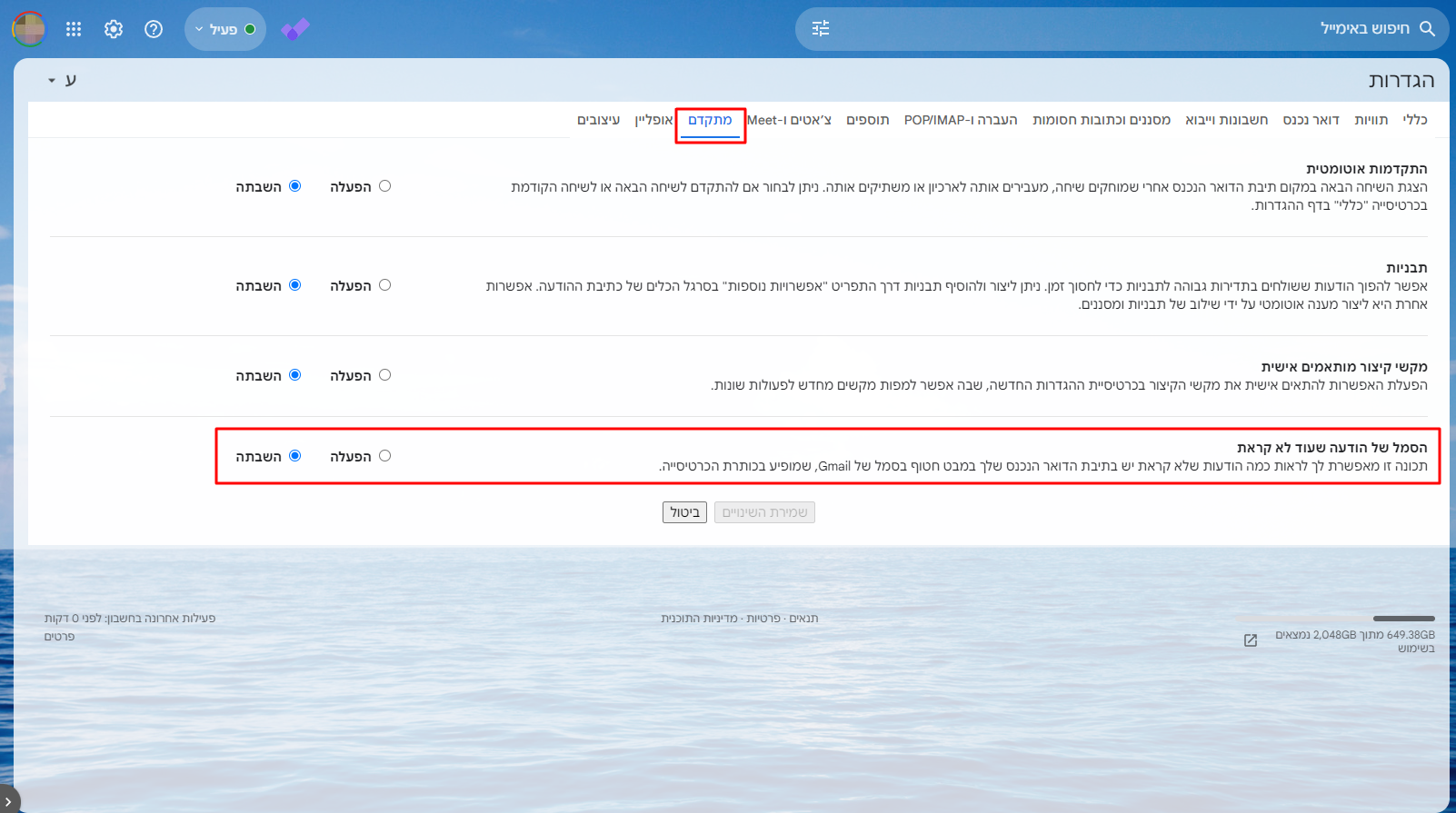Open account activity details (פרטים) link
Image resolution: width=1456 pixels, height=813 pixels.
tap(59, 637)
